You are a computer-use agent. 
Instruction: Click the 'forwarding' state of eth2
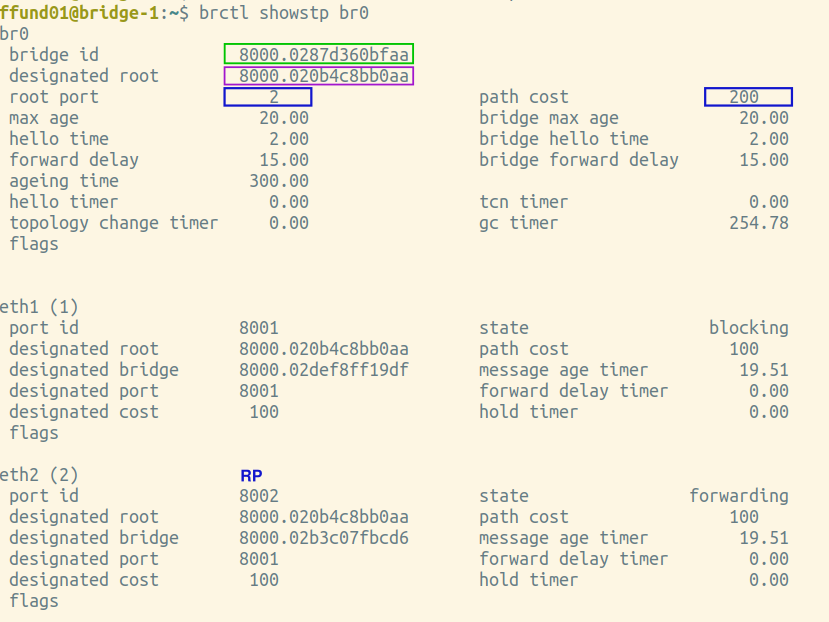739,496
